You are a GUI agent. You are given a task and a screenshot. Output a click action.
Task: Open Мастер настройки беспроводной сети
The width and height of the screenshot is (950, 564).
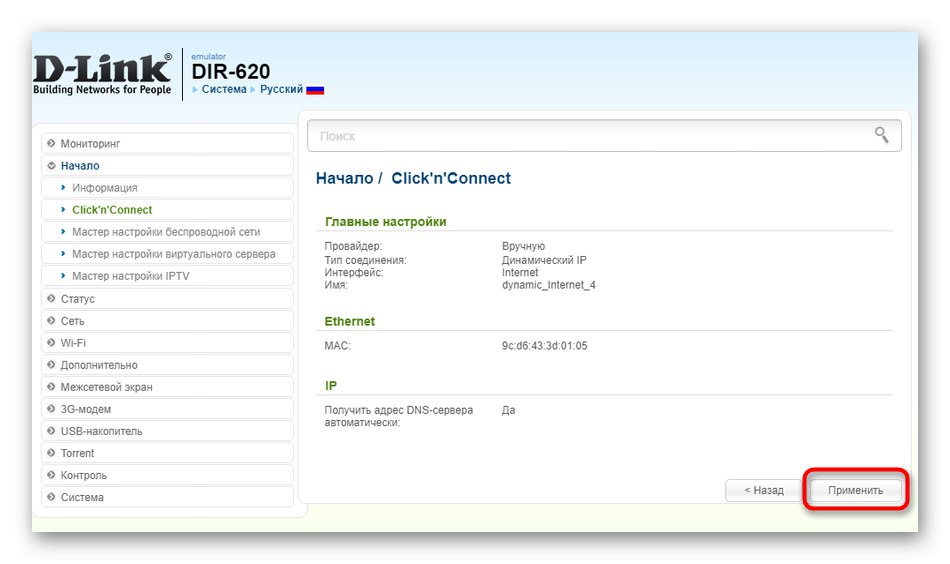(x=166, y=232)
